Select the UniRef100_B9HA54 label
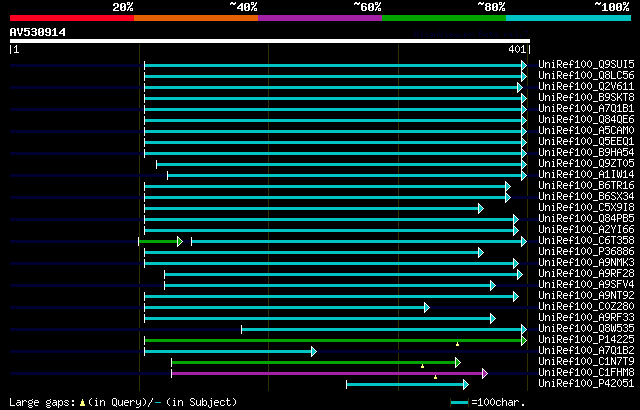The height and width of the screenshot is (410, 640). (586, 153)
